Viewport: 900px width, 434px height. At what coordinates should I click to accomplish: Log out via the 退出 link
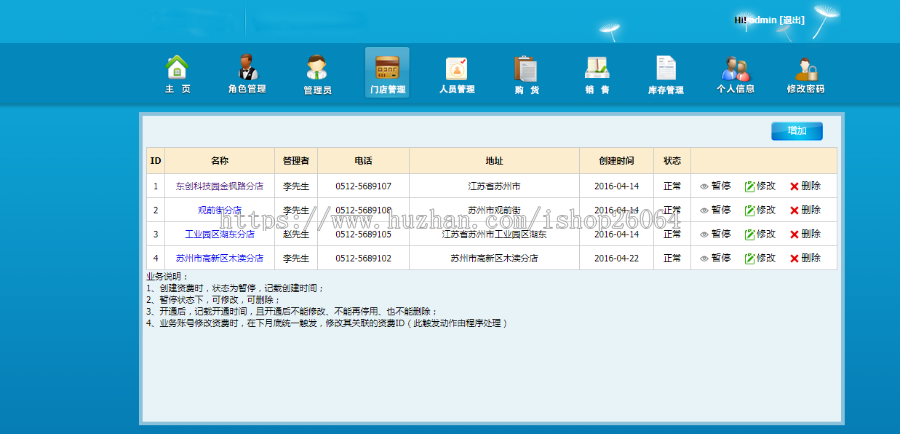pyautogui.click(x=792, y=20)
